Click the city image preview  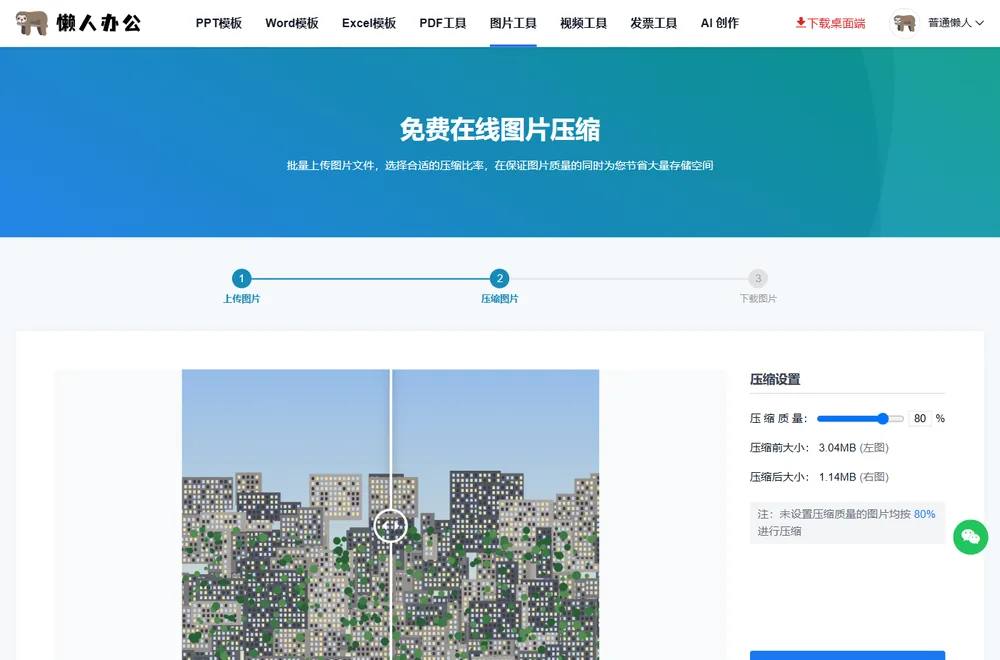tap(390, 515)
